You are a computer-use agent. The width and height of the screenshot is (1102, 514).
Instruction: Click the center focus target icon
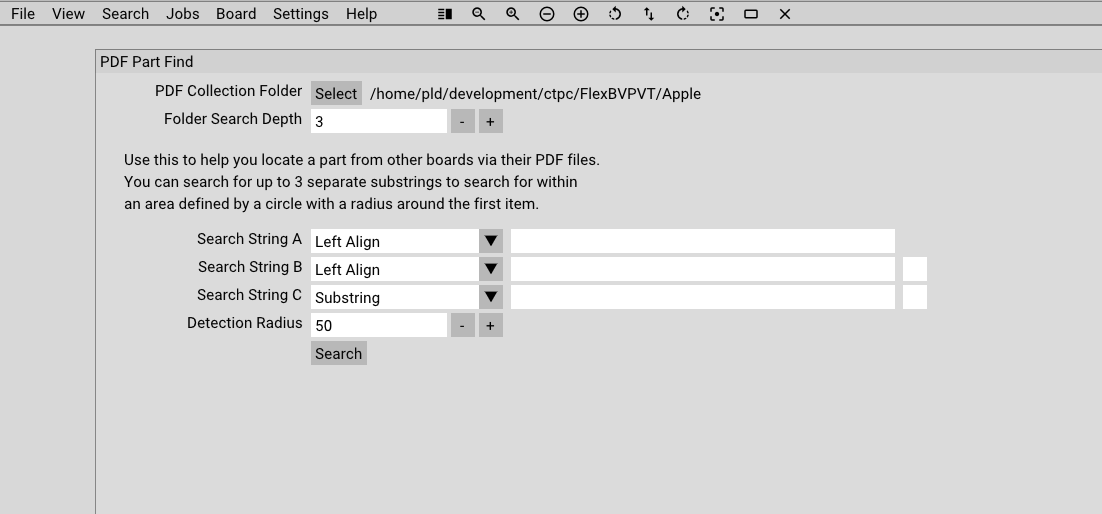click(x=716, y=14)
